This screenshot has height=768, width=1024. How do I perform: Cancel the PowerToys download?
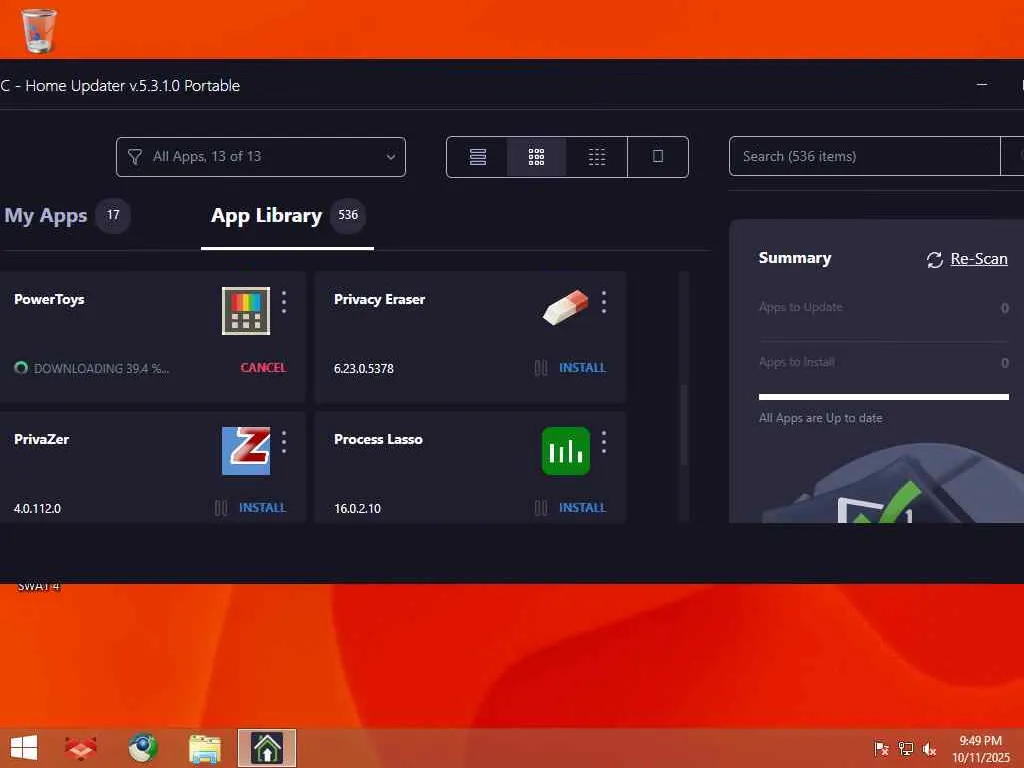[x=263, y=368]
